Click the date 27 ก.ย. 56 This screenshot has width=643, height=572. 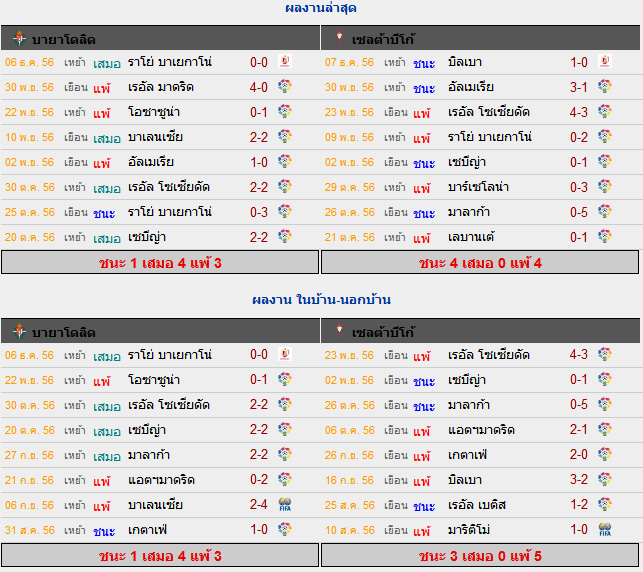point(29,455)
